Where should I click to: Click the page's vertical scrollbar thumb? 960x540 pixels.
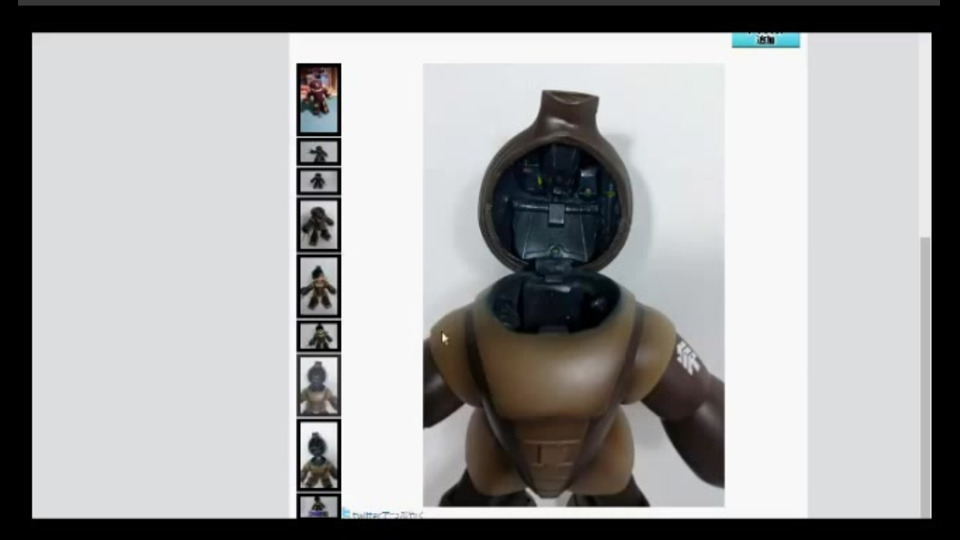(x=925, y=377)
